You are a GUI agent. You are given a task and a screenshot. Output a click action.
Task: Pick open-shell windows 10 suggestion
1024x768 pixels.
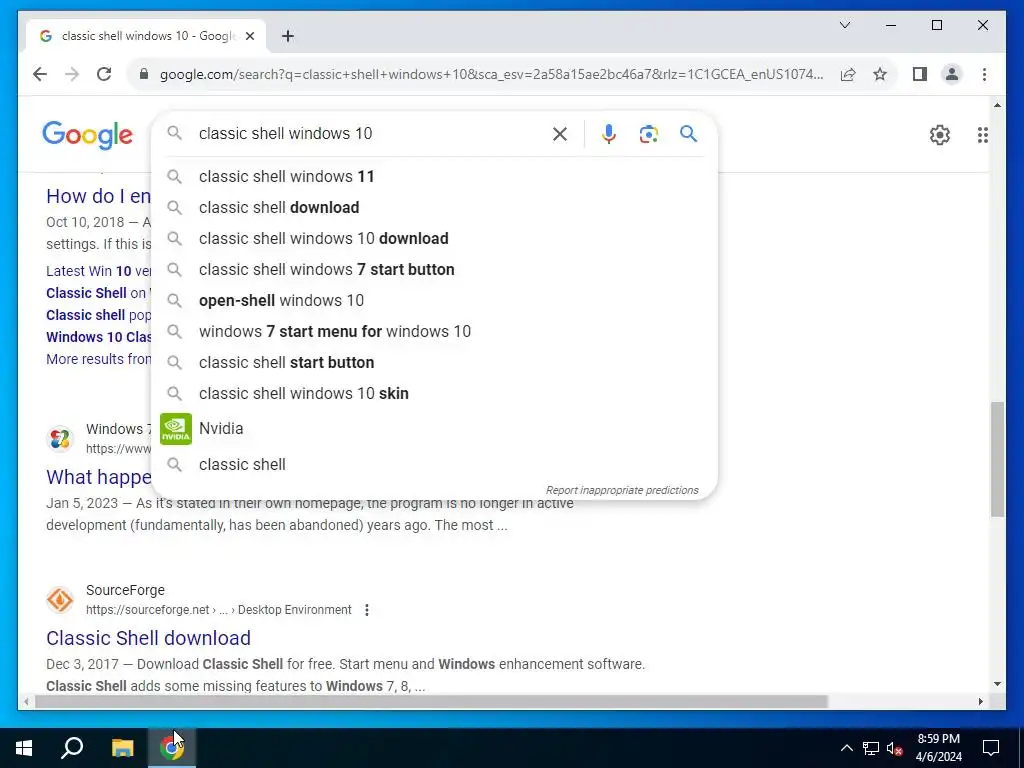click(434, 300)
